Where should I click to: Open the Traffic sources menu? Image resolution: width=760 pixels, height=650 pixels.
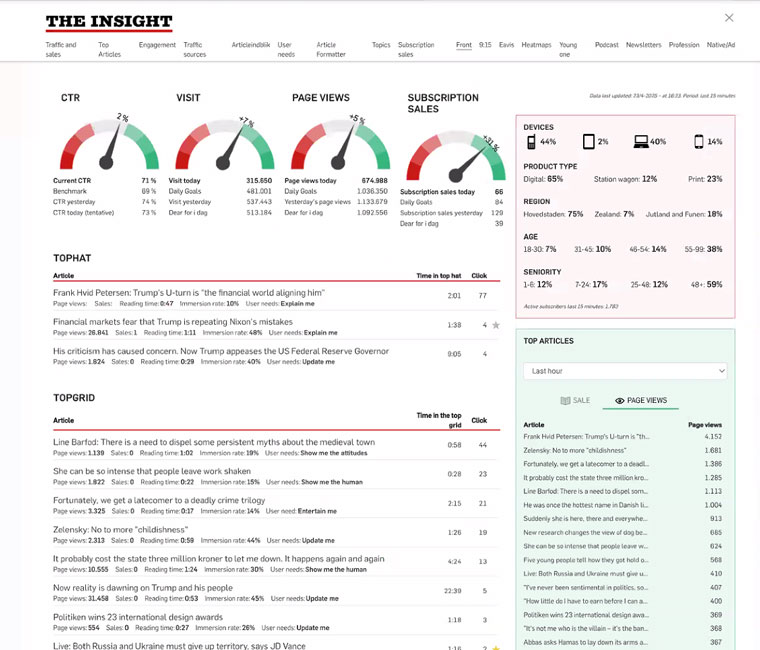click(195, 49)
